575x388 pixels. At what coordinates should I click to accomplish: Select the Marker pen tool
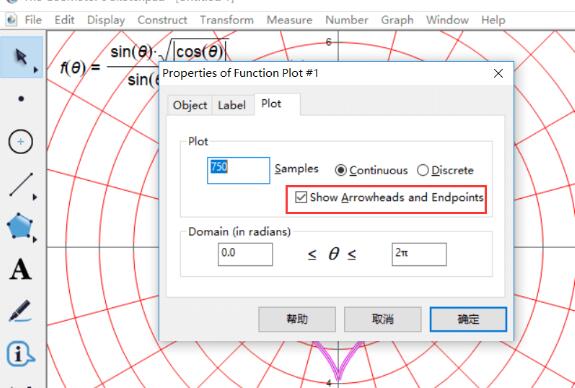click(x=20, y=311)
